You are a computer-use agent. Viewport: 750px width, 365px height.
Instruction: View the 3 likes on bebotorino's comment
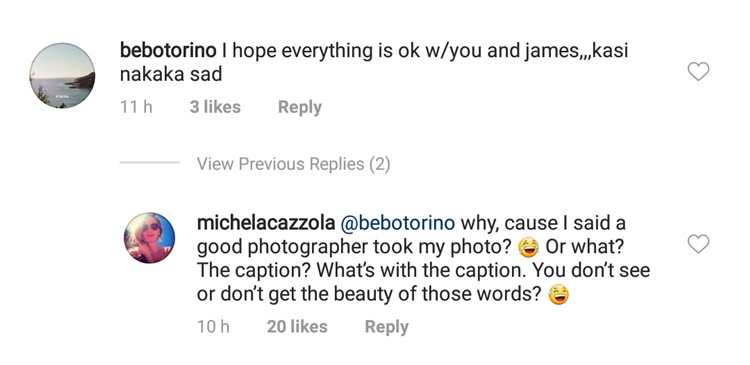[215, 107]
